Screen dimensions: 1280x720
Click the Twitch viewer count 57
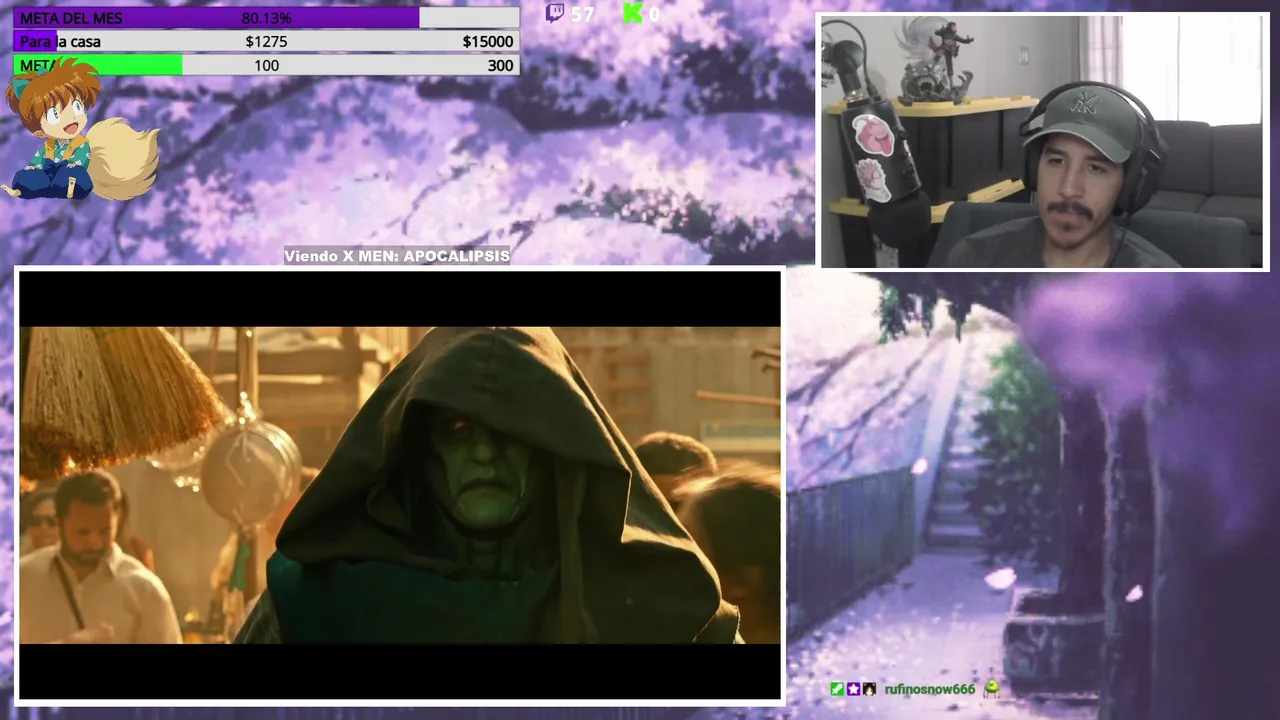click(x=583, y=14)
